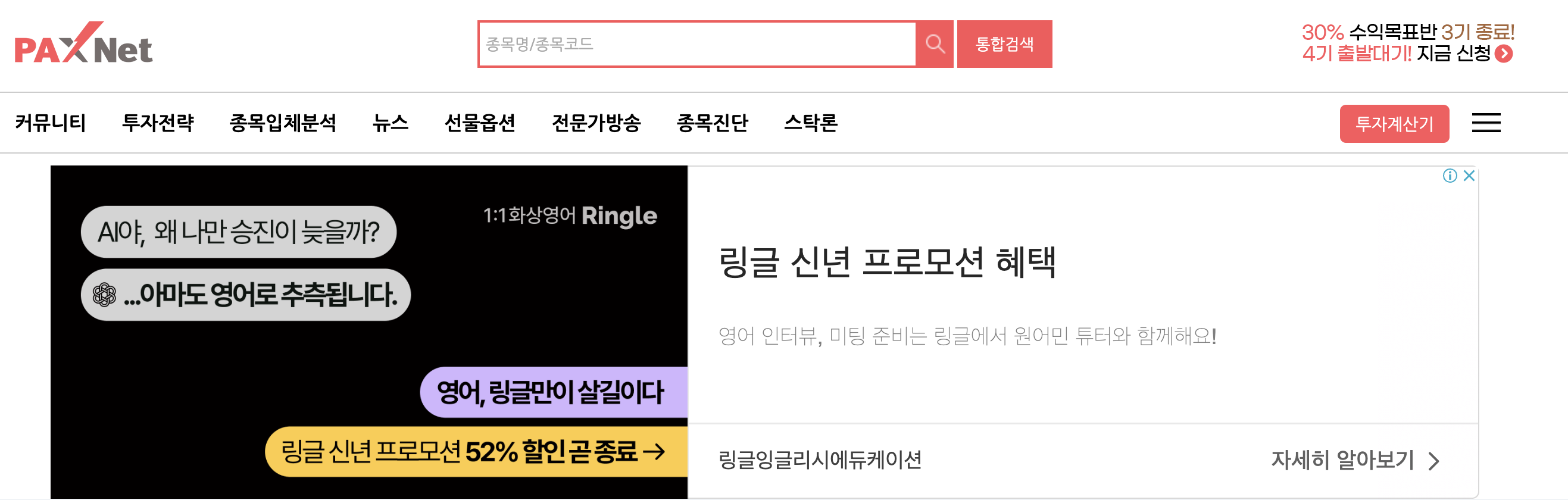Open the 종목입체분석 menu
The image size is (1568, 500).
point(283,123)
